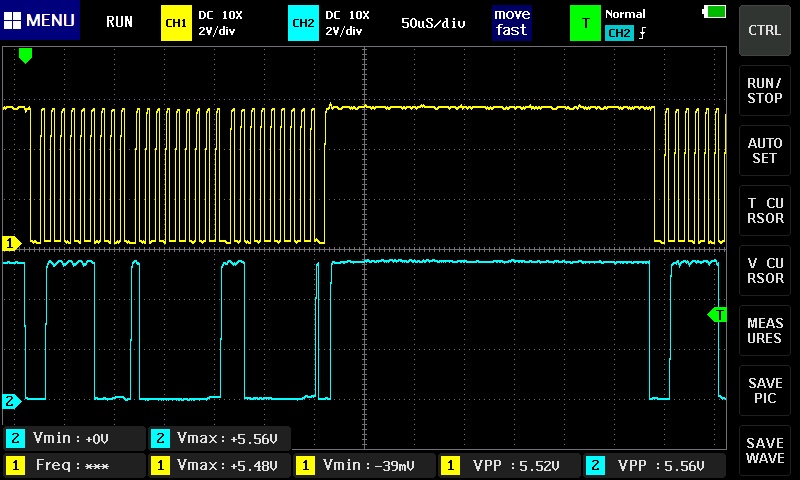The image size is (800, 480).
Task: Open CH2 DC 10X 2V/div settings
Action: coord(347,23)
